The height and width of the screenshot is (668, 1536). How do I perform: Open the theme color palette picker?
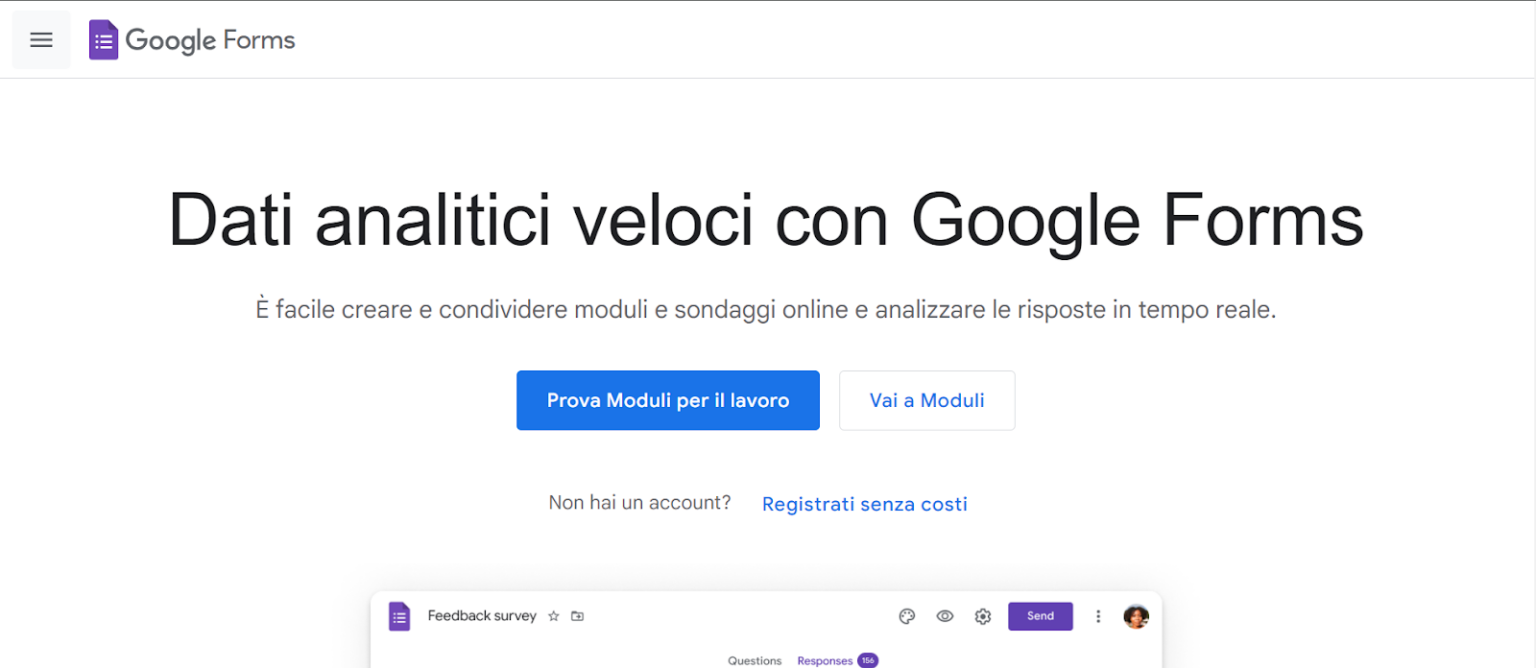coord(906,616)
